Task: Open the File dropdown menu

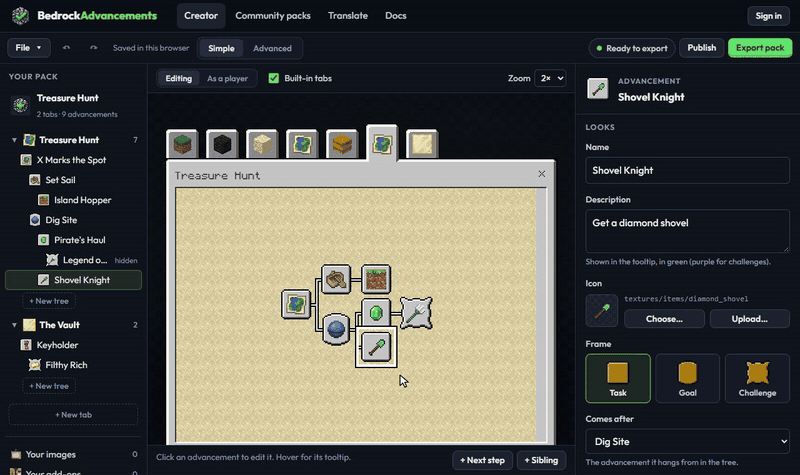Action: 29,48
